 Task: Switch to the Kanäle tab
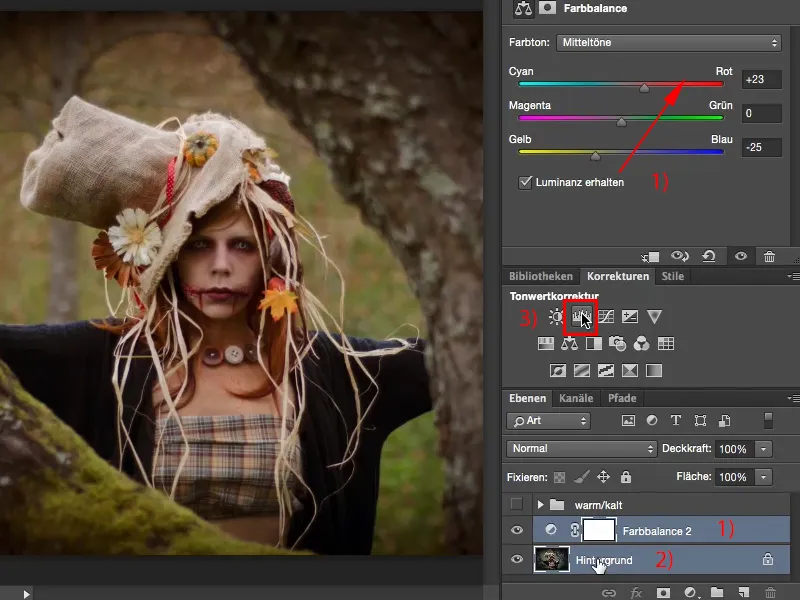point(576,398)
